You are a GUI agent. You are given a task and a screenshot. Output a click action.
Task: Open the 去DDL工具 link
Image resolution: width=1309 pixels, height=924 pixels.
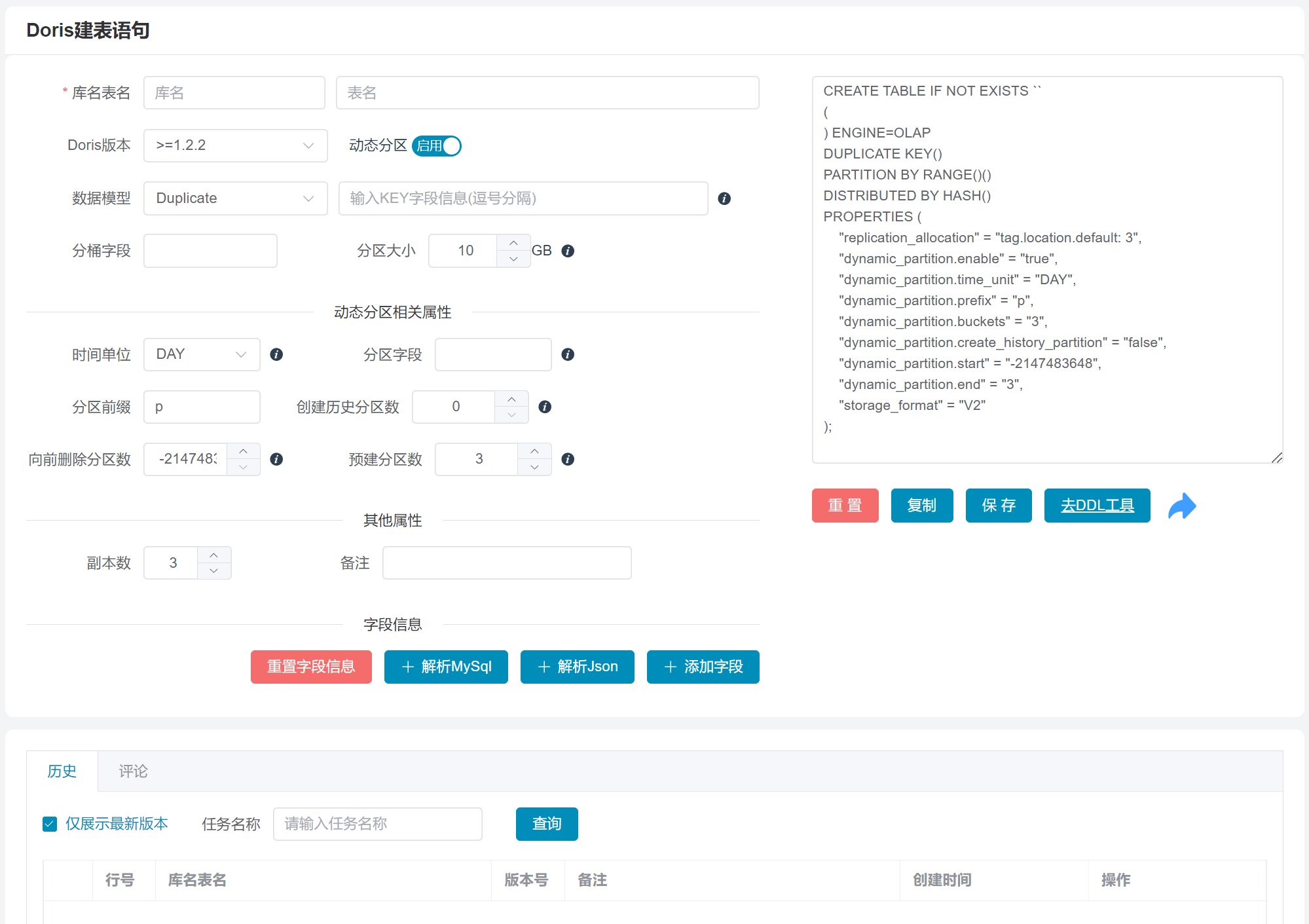pos(1097,506)
